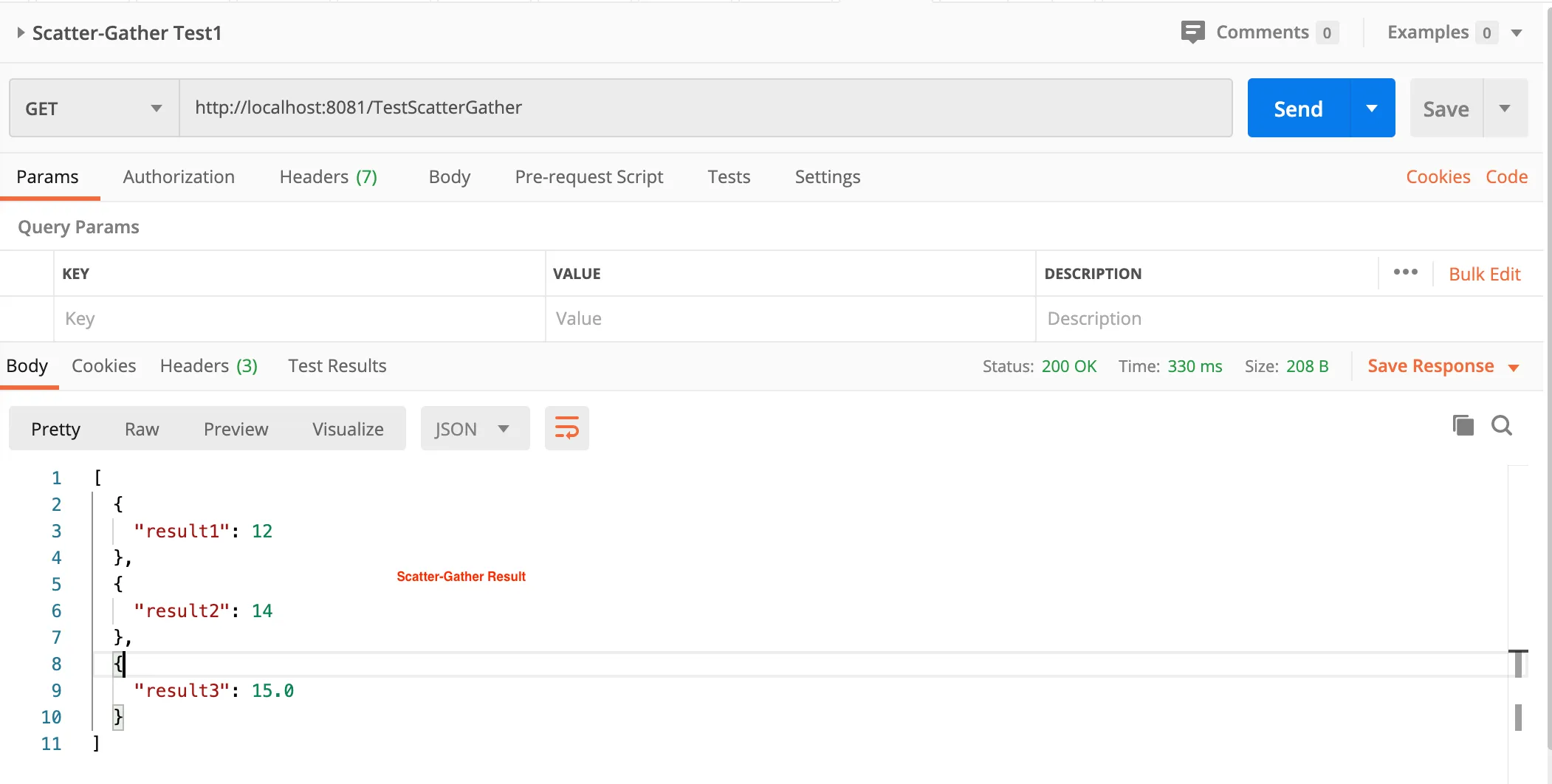Open the Send button dropdown arrow
The image size is (1552, 784).
click(x=1372, y=109)
